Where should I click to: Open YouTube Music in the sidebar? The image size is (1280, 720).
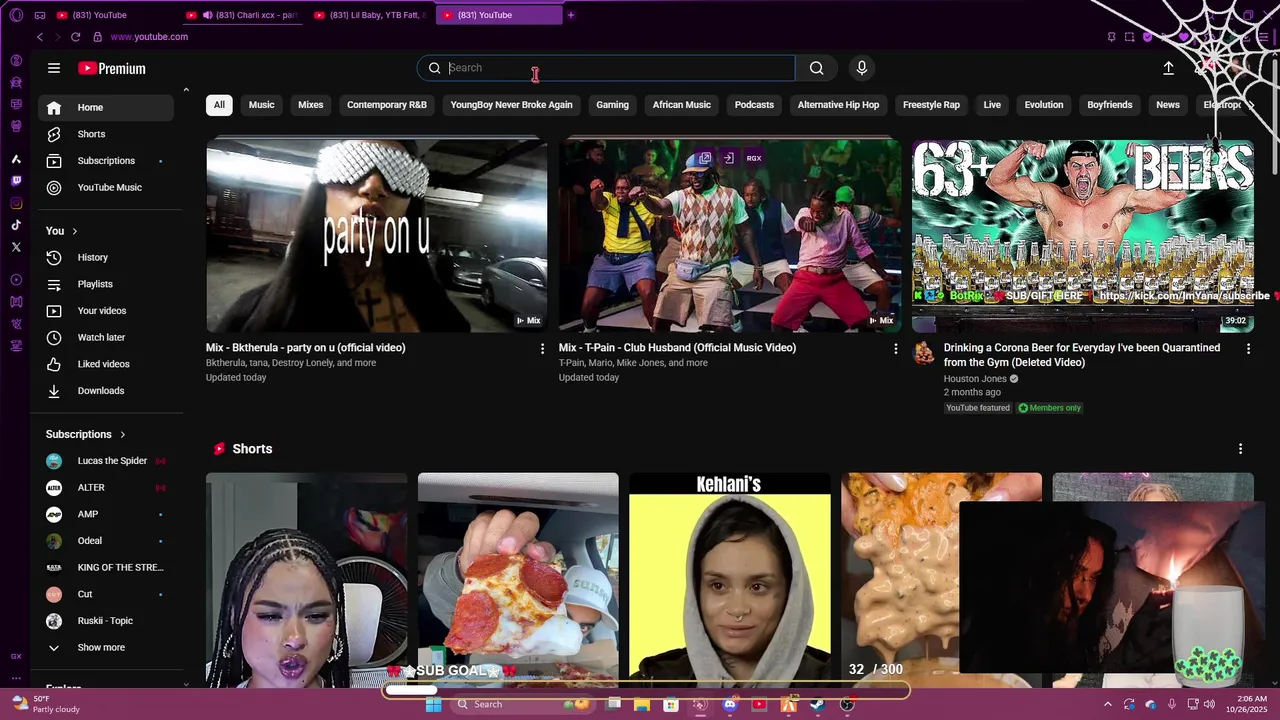(106, 187)
